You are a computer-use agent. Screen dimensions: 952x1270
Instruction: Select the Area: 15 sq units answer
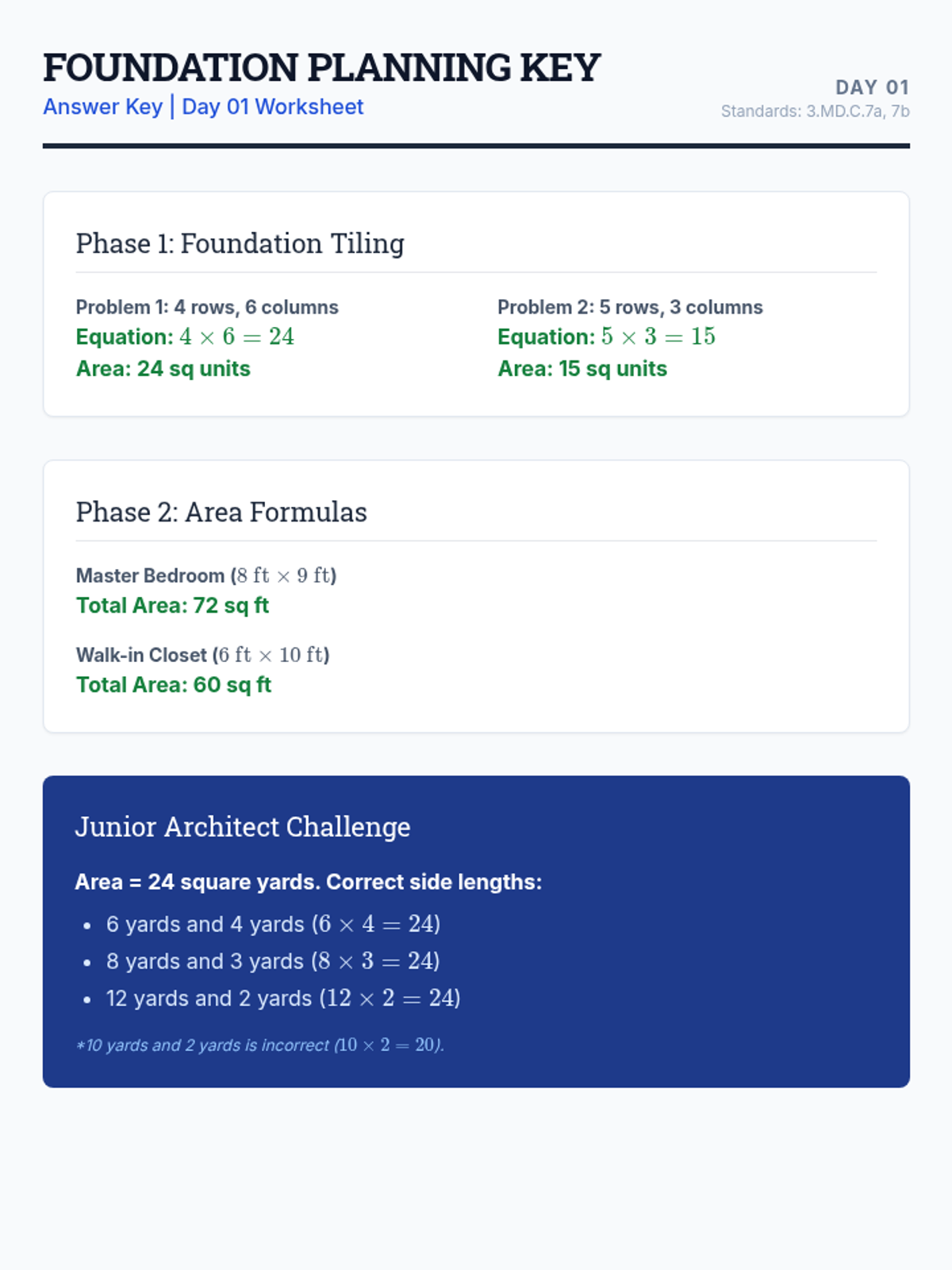click(582, 369)
